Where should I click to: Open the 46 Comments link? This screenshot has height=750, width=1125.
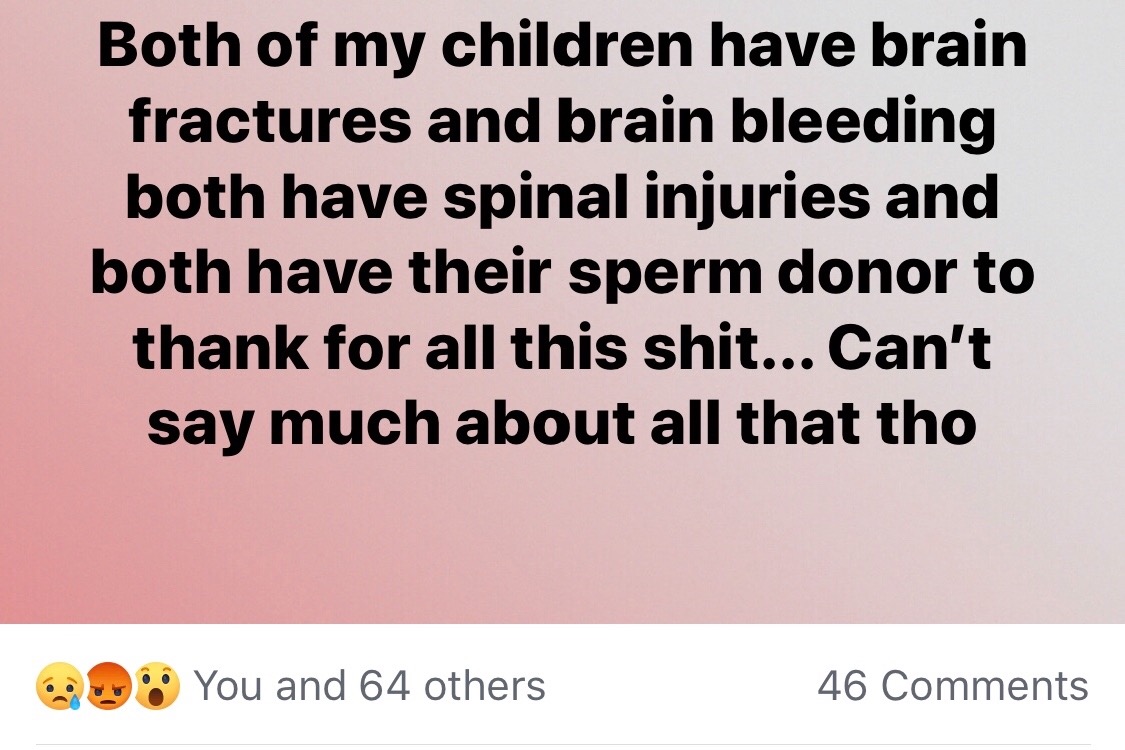(x=953, y=685)
